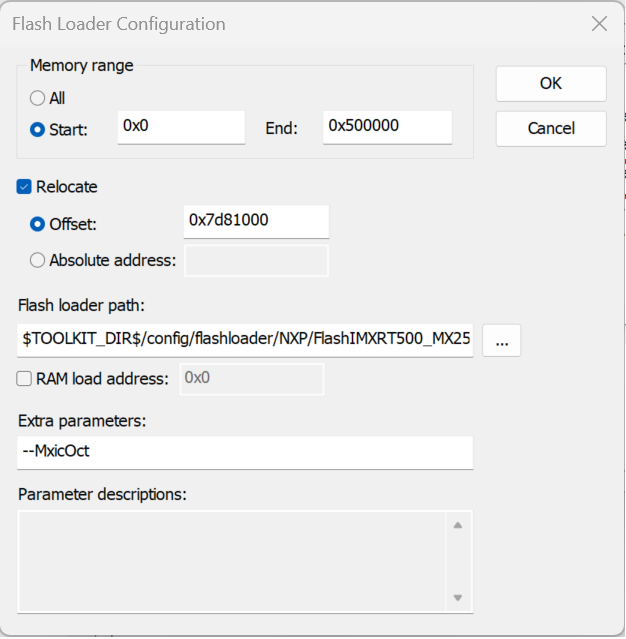The image size is (626, 639).
Task: Enable the RAM load address checkbox
Action: [25, 379]
